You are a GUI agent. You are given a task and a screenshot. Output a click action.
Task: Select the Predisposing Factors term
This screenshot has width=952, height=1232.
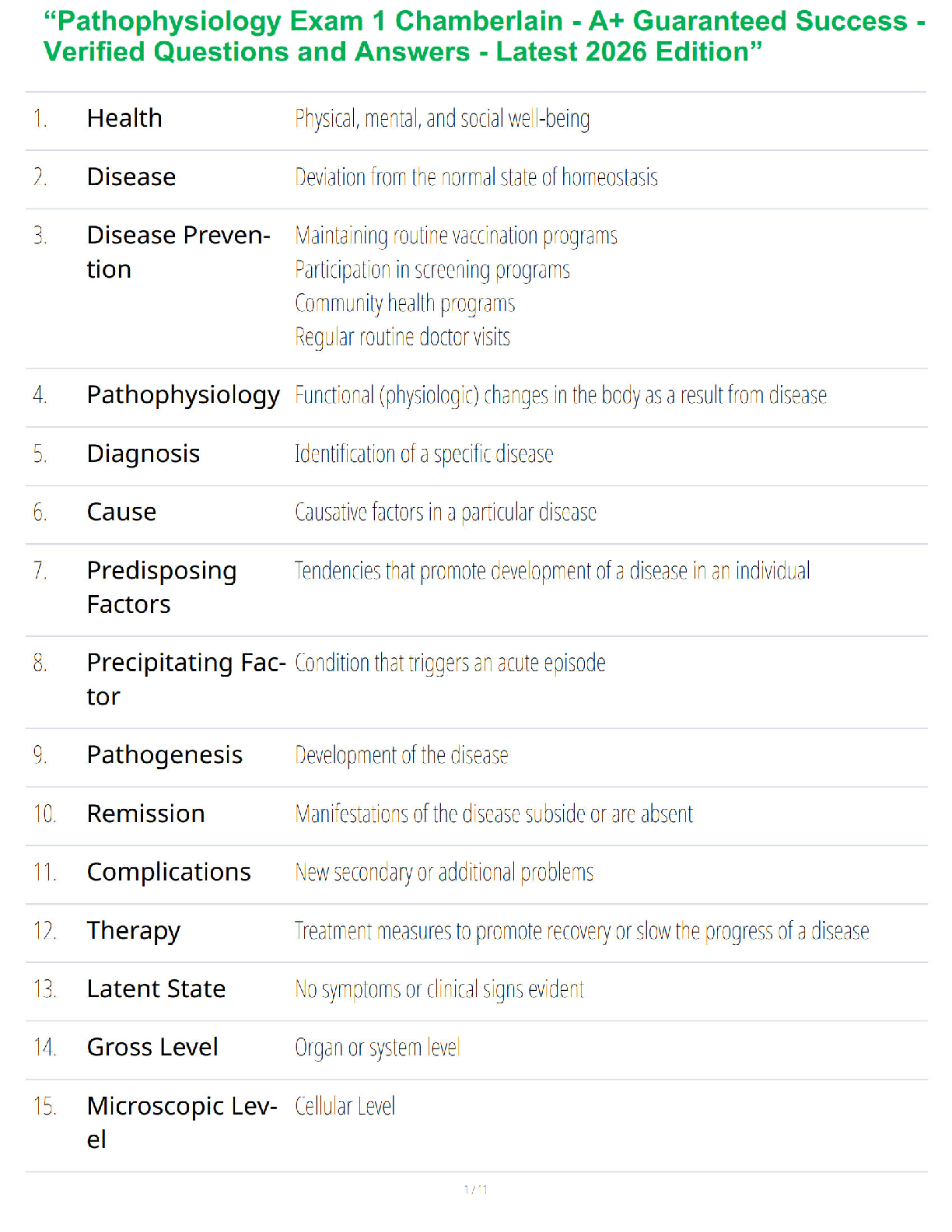(162, 587)
